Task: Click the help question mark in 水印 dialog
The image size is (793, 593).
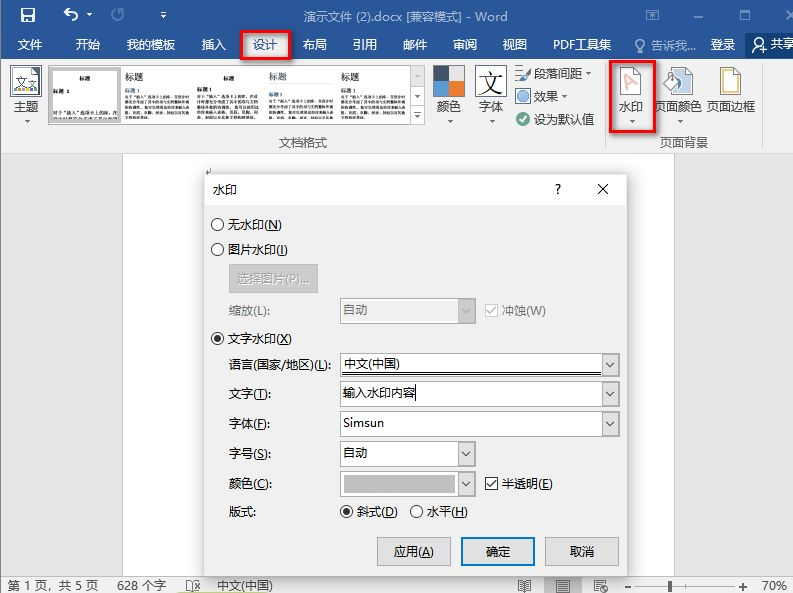Action: coord(558,189)
